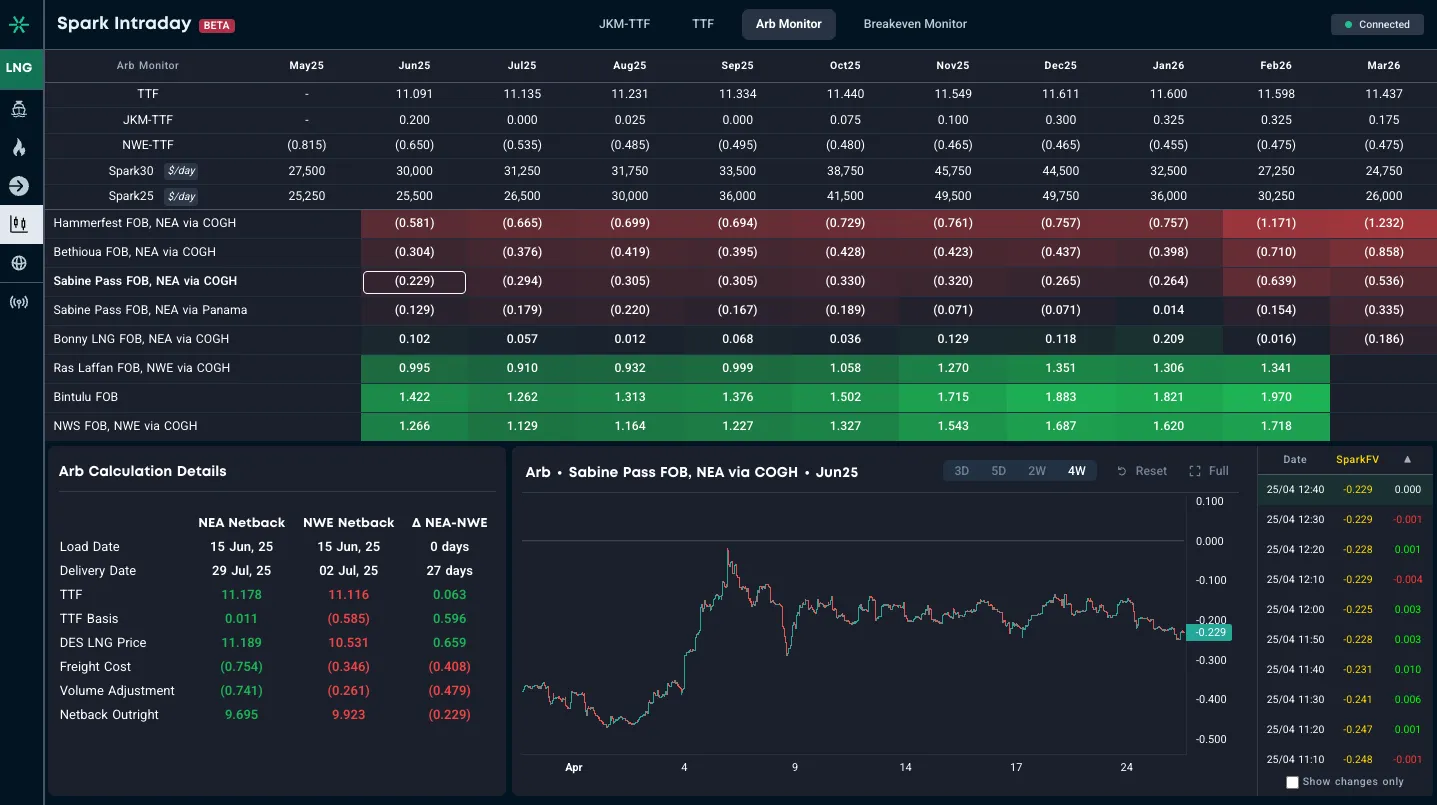Toggle the $/day unit for Spark30
Image resolution: width=1437 pixels, height=805 pixels.
[181, 171]
